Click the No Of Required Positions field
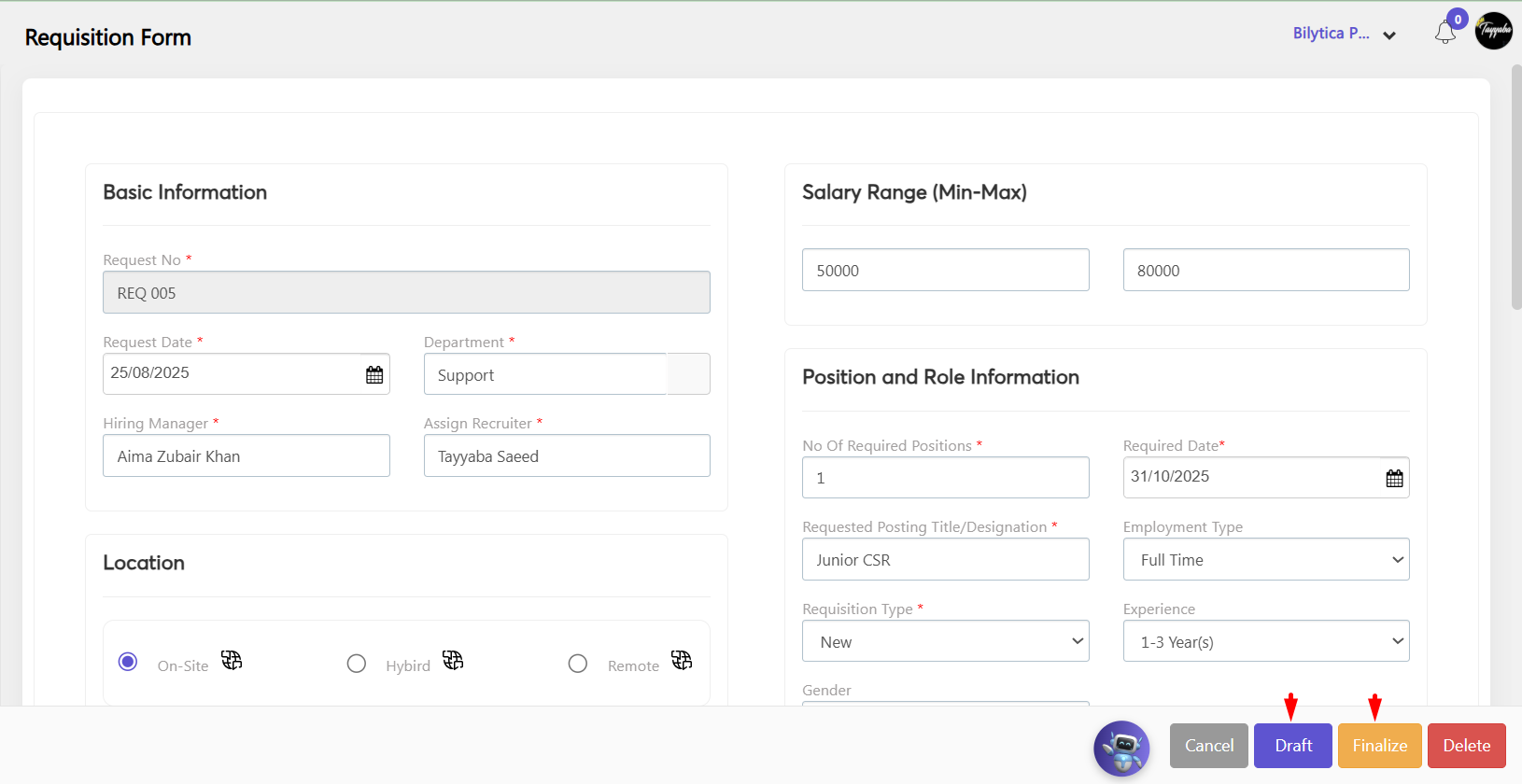The width and height of the screenshot is (1522, 784). (x=946, y=477)
